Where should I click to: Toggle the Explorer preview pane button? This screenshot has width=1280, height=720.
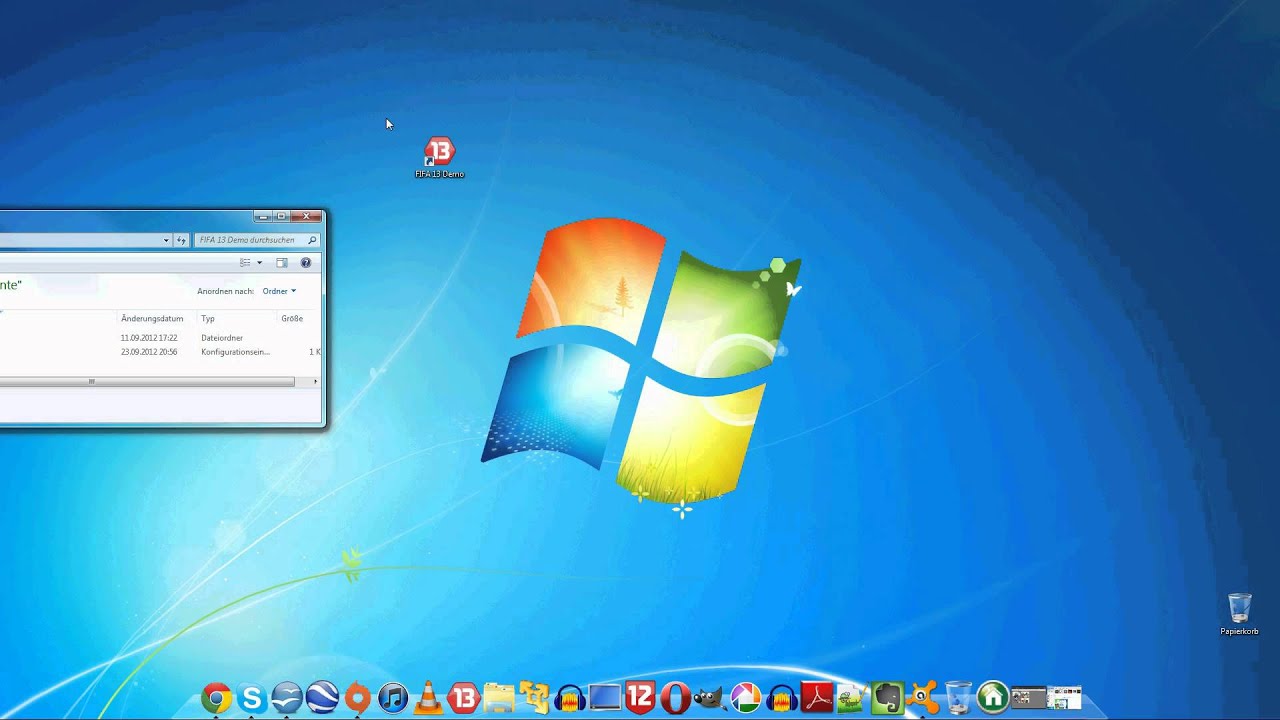click(282, 263)
